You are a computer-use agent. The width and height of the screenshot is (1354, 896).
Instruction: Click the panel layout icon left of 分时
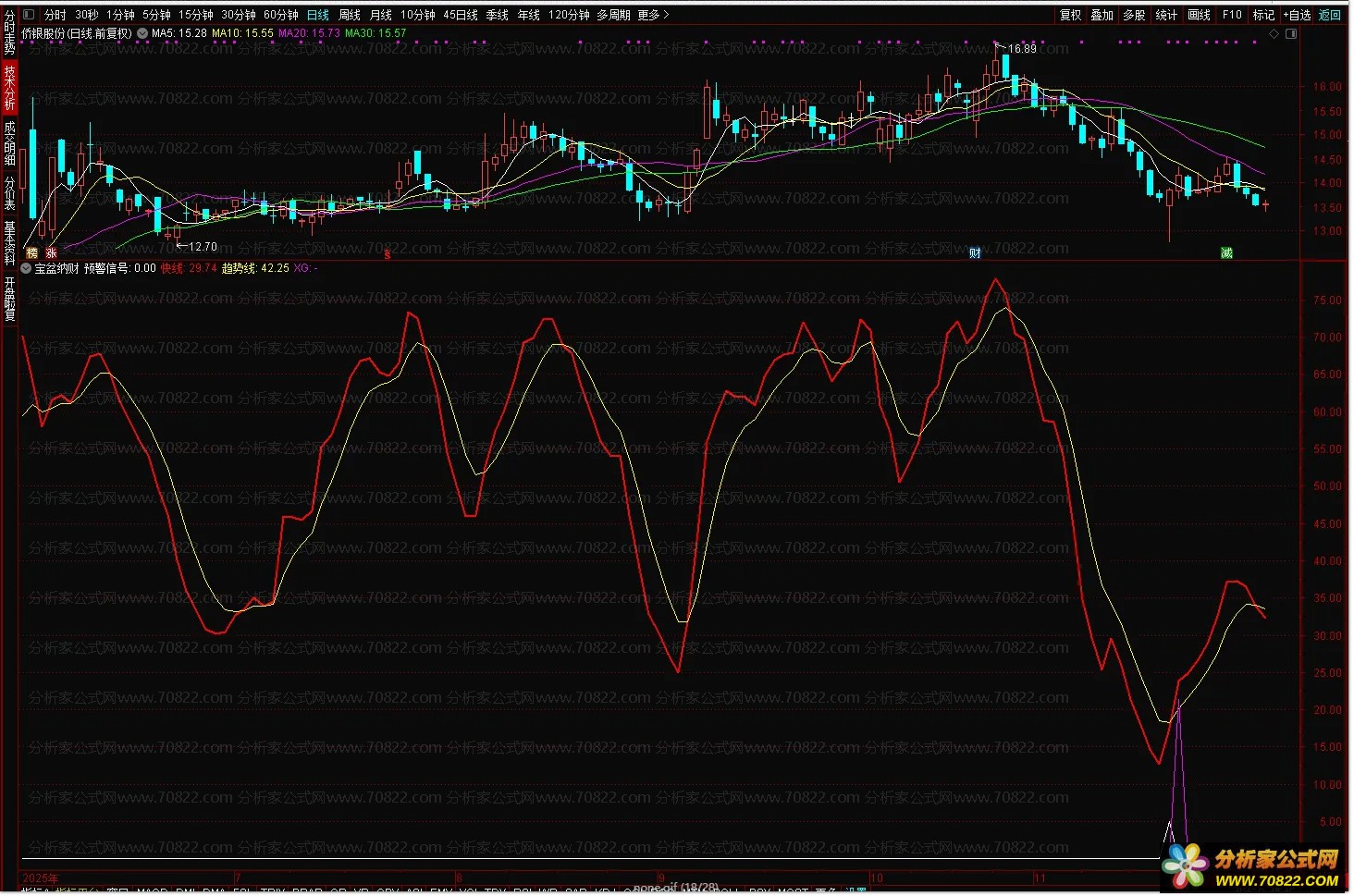(28, 15)
